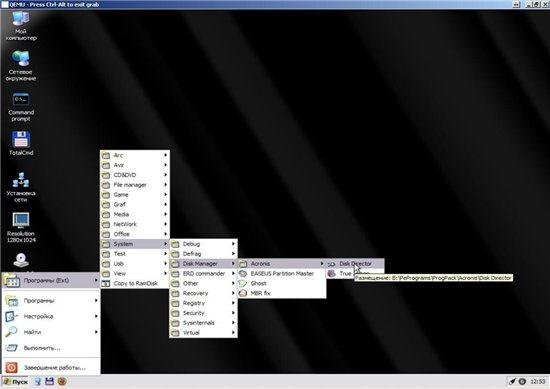The width and height of the screenshot is (550, 389).
Task: Click Copy to RamDisk menu entry
Action: (135, 283)
